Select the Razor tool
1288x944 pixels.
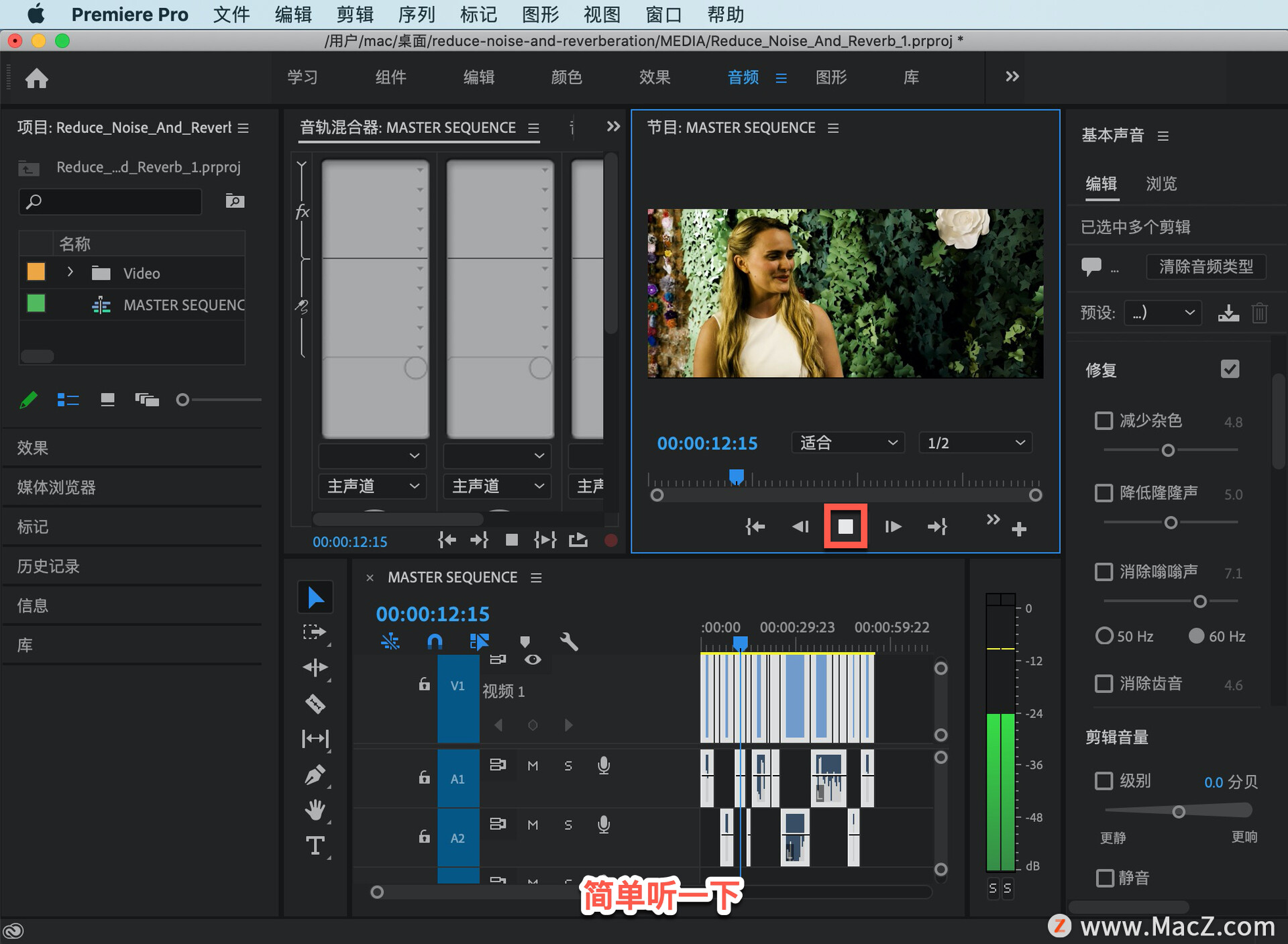click(x=315, y=703)
